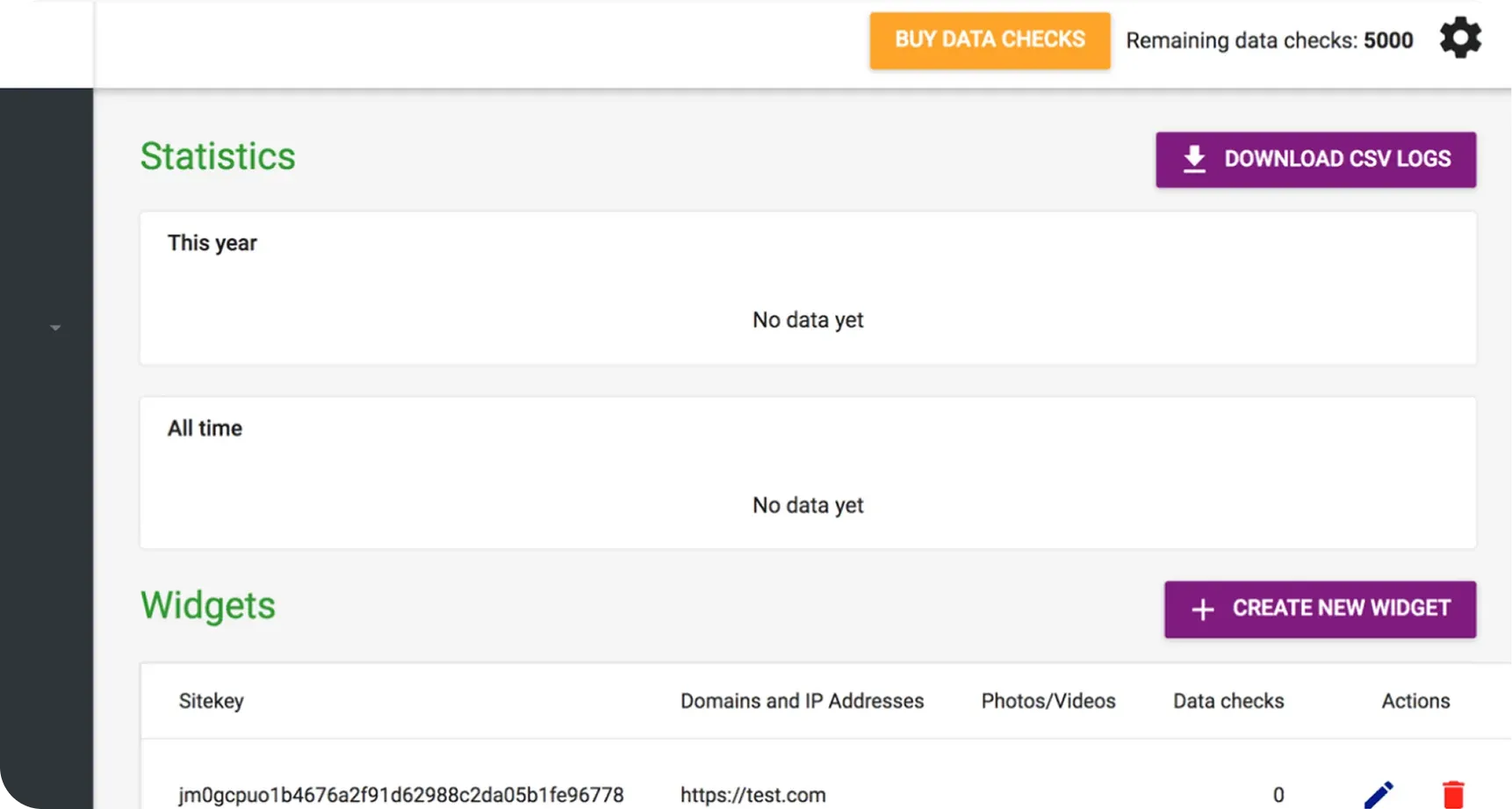
Task: Click the Sitekey column header
Action: click(x=212, y=701)
